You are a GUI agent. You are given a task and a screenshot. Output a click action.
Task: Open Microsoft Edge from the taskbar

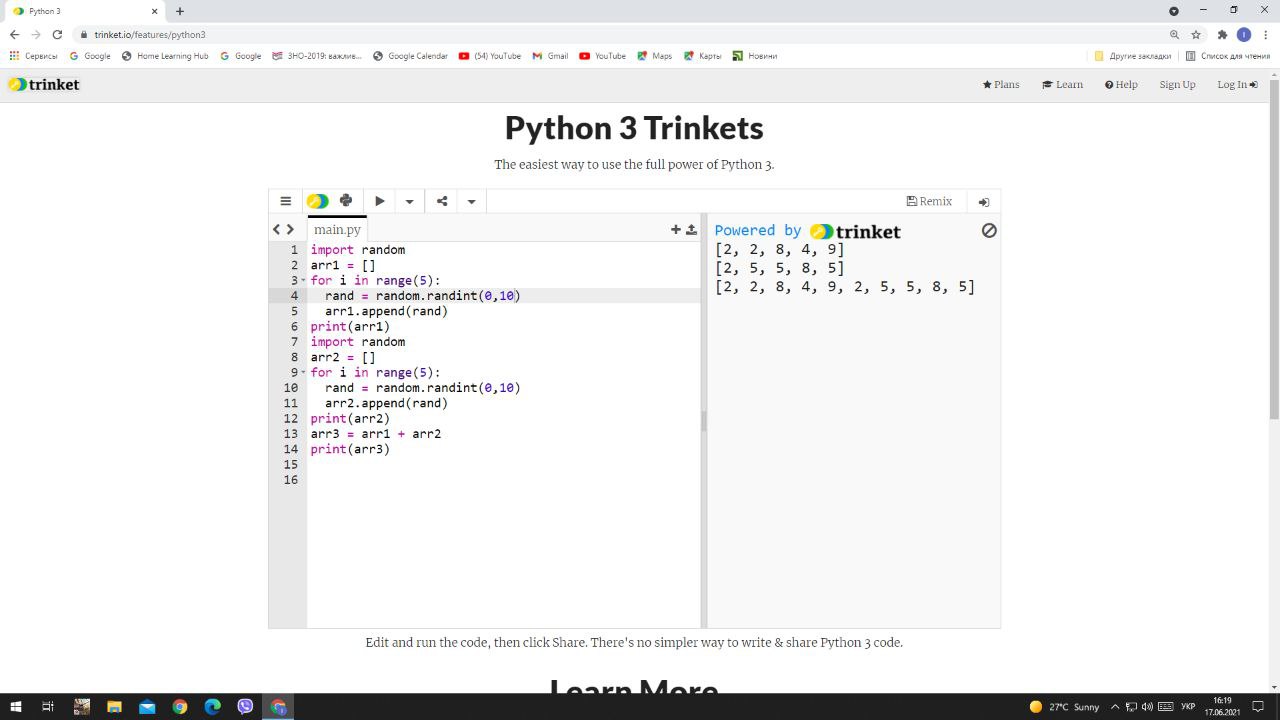212,707
